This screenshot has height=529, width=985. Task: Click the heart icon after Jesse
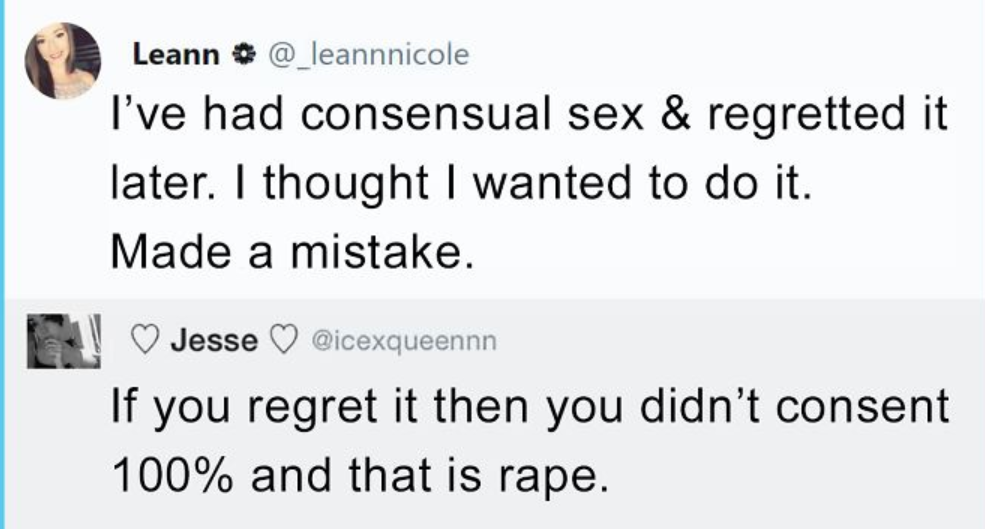(283, 341)
